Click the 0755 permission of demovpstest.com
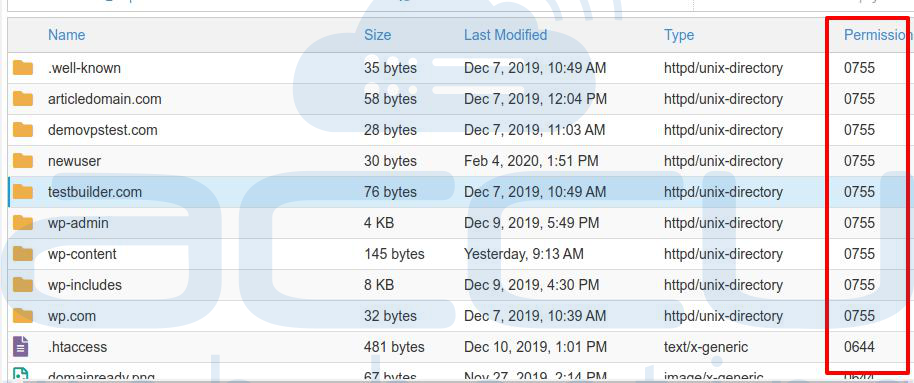 click(859, 130)
